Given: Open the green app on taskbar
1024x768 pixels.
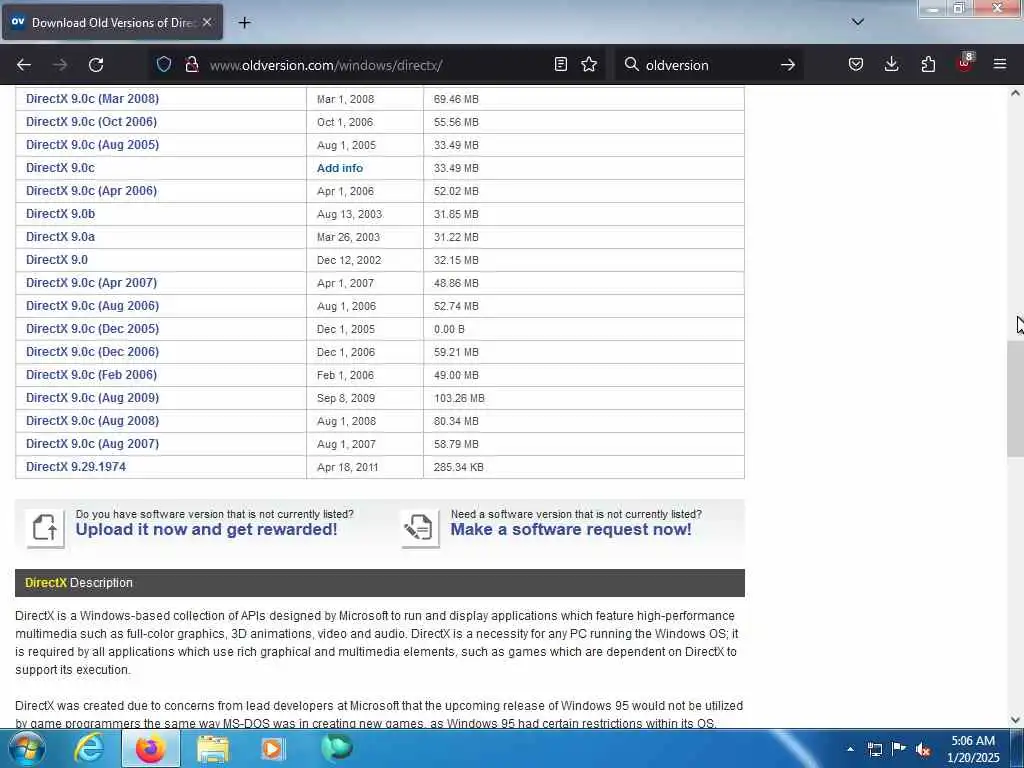Looking at the screenshot, I should tap(336, 748).
